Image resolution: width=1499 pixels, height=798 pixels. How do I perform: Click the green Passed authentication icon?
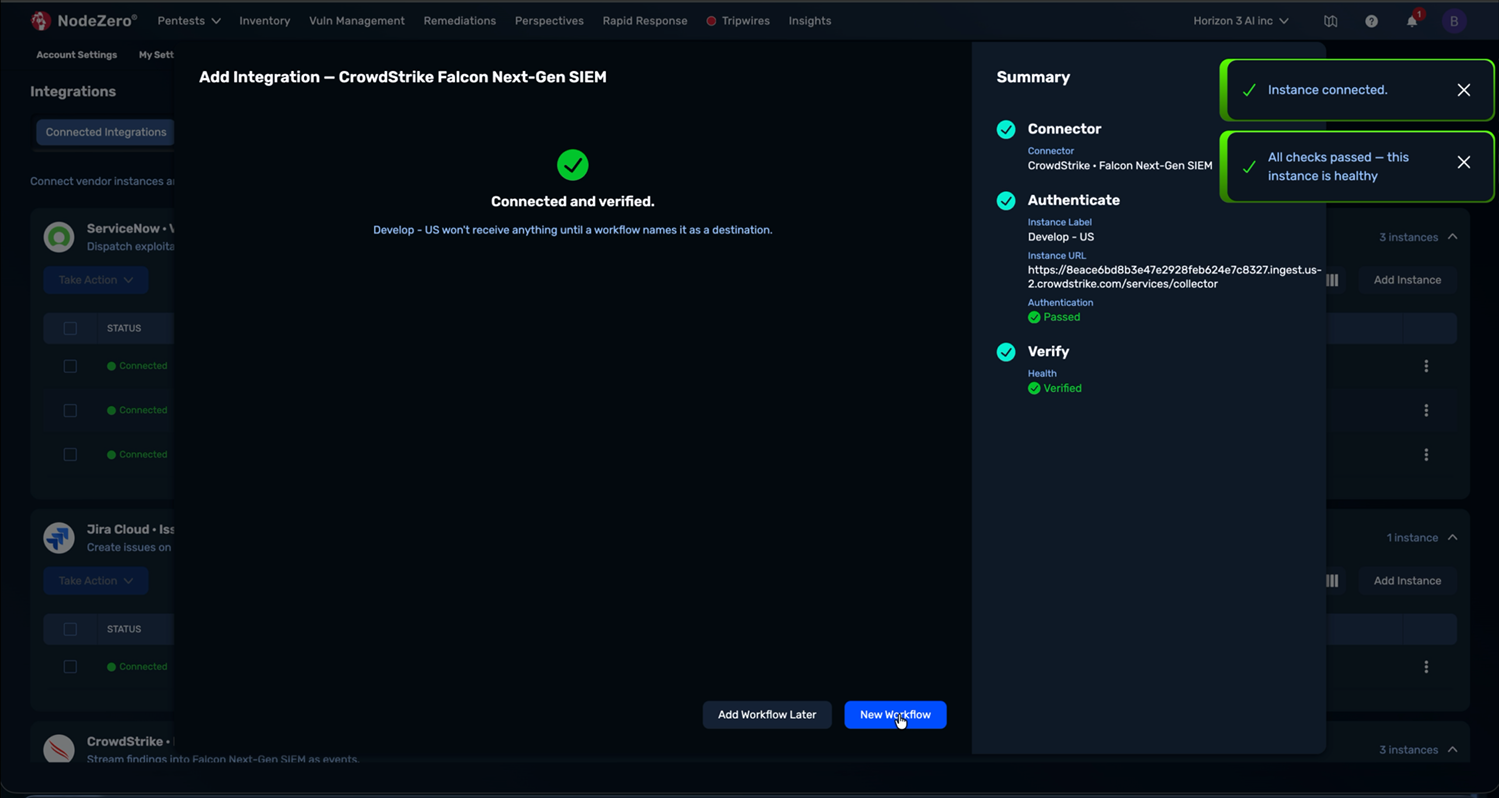(1034, 317)
